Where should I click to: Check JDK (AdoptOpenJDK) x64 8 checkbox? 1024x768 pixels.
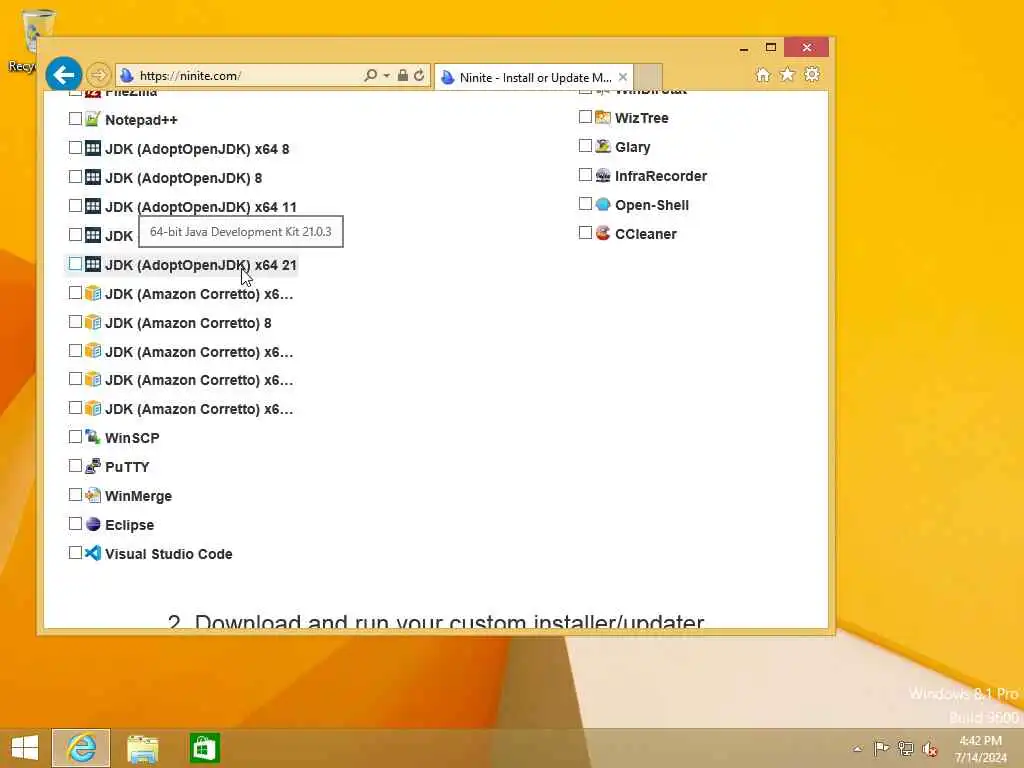tap(75, 148)
